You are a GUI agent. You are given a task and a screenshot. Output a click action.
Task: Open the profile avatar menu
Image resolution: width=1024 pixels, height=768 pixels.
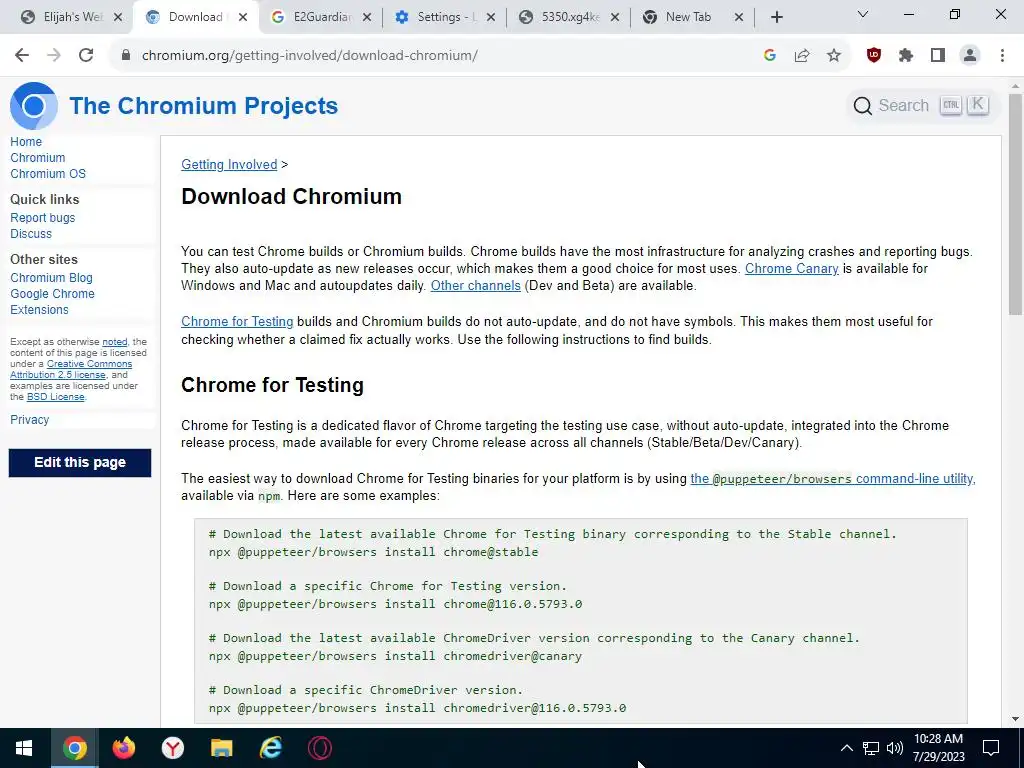pos(970,56)
